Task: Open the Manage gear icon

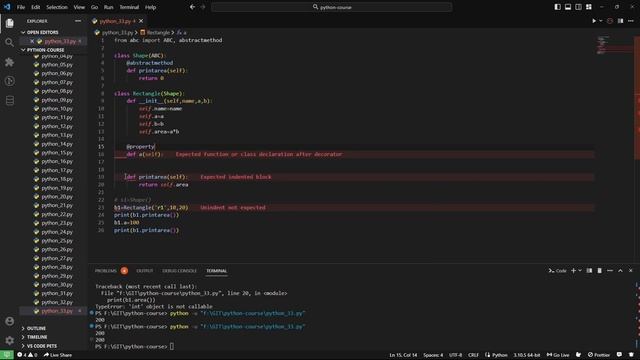Action: click(9, 340)
